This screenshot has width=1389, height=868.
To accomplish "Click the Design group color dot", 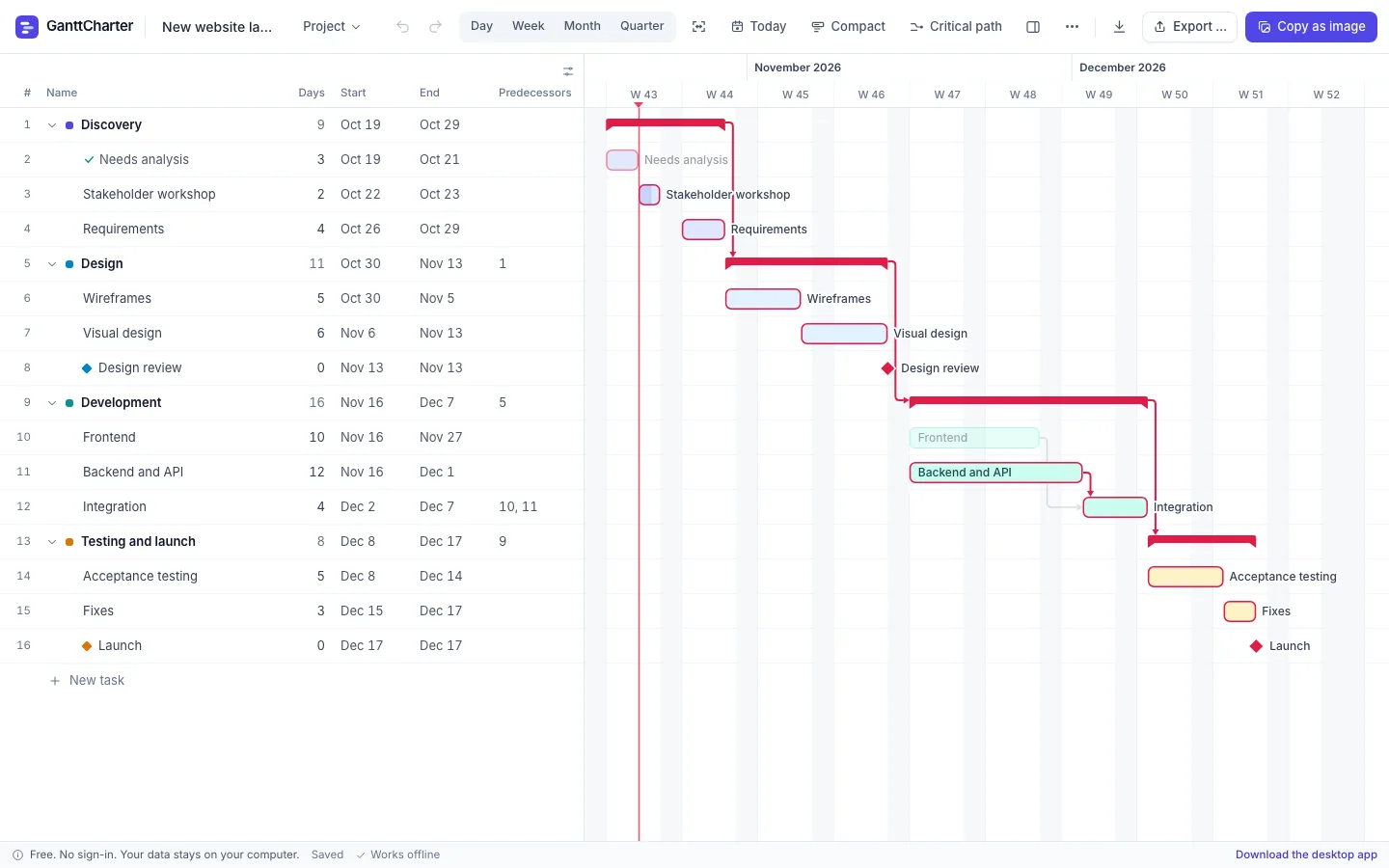I will 69,264.
